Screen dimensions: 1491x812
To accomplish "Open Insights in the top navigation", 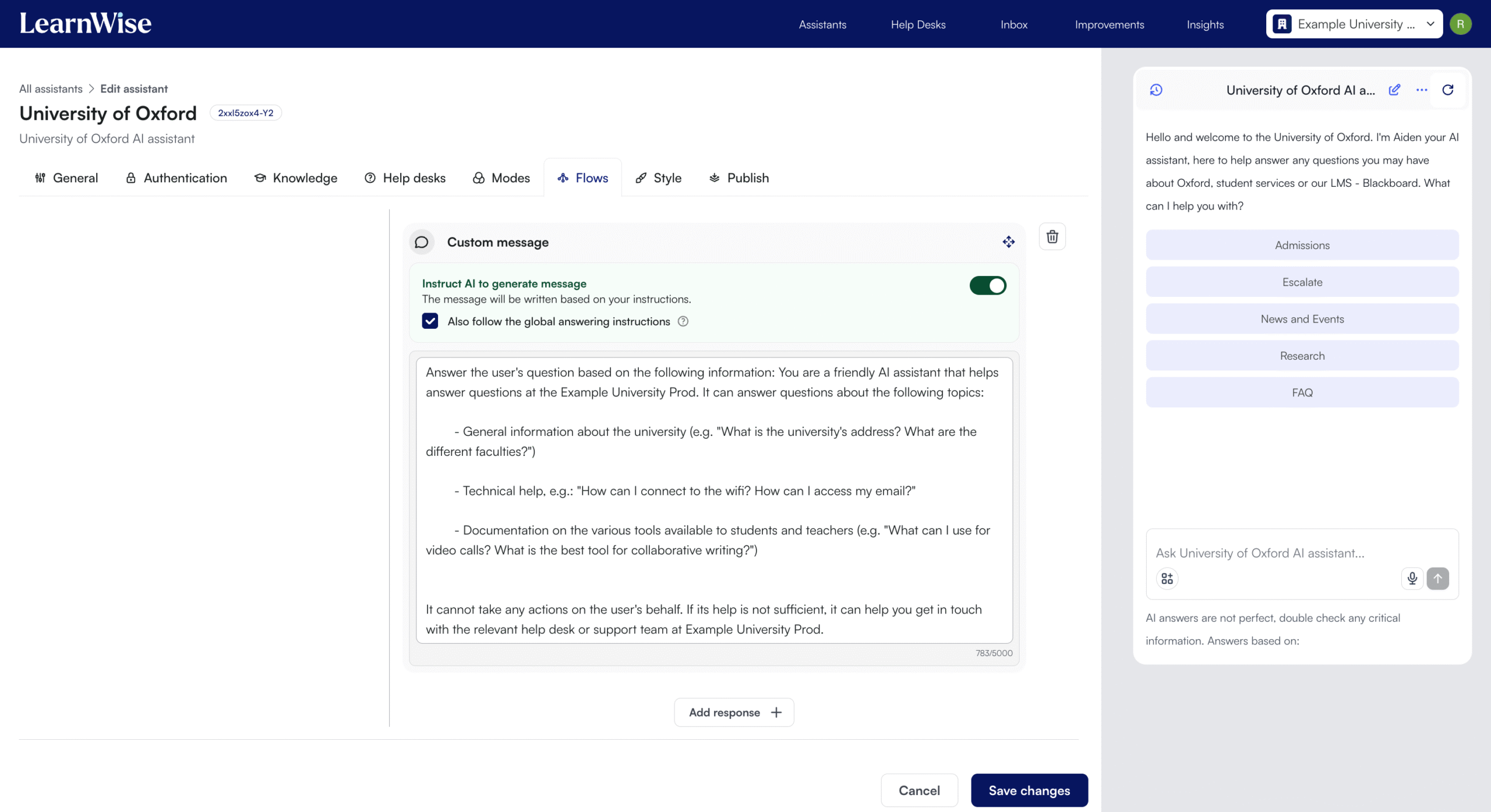I will 1205,24.
